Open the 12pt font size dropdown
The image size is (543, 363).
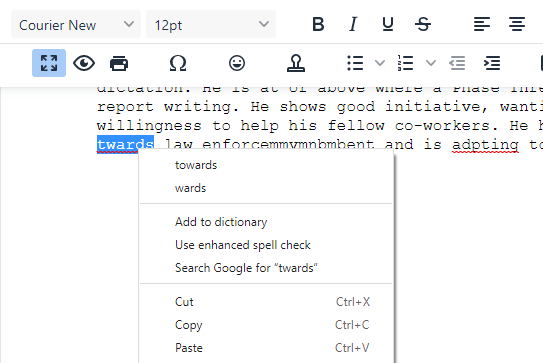coord(211,24)
